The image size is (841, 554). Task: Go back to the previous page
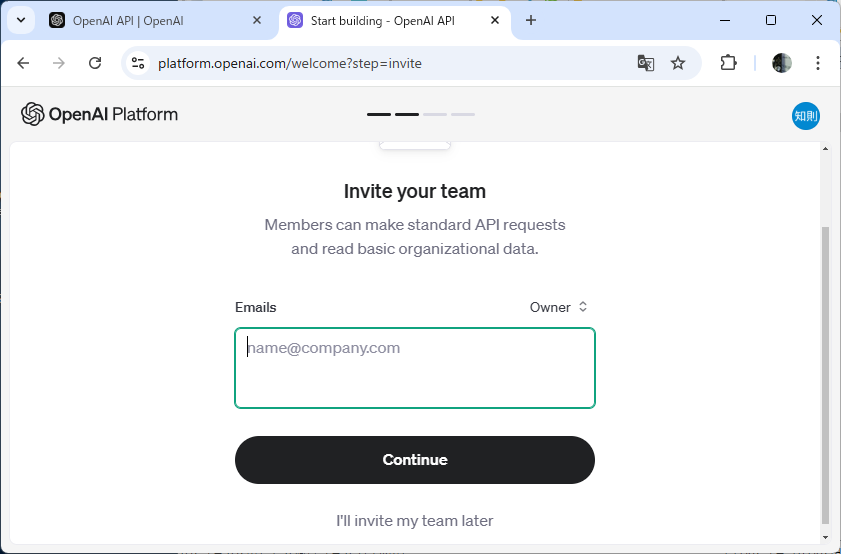(x=23, y=63)
